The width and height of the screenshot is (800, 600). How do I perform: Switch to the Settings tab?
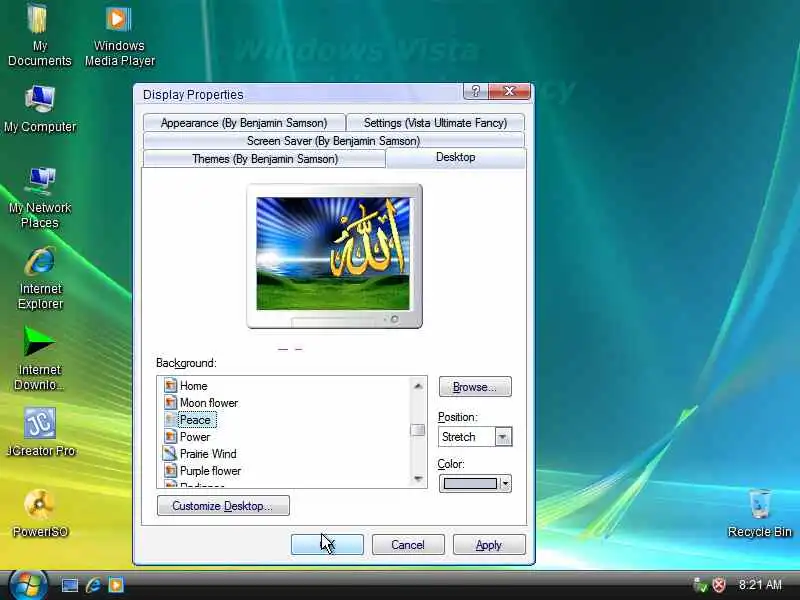click(435, 123)
